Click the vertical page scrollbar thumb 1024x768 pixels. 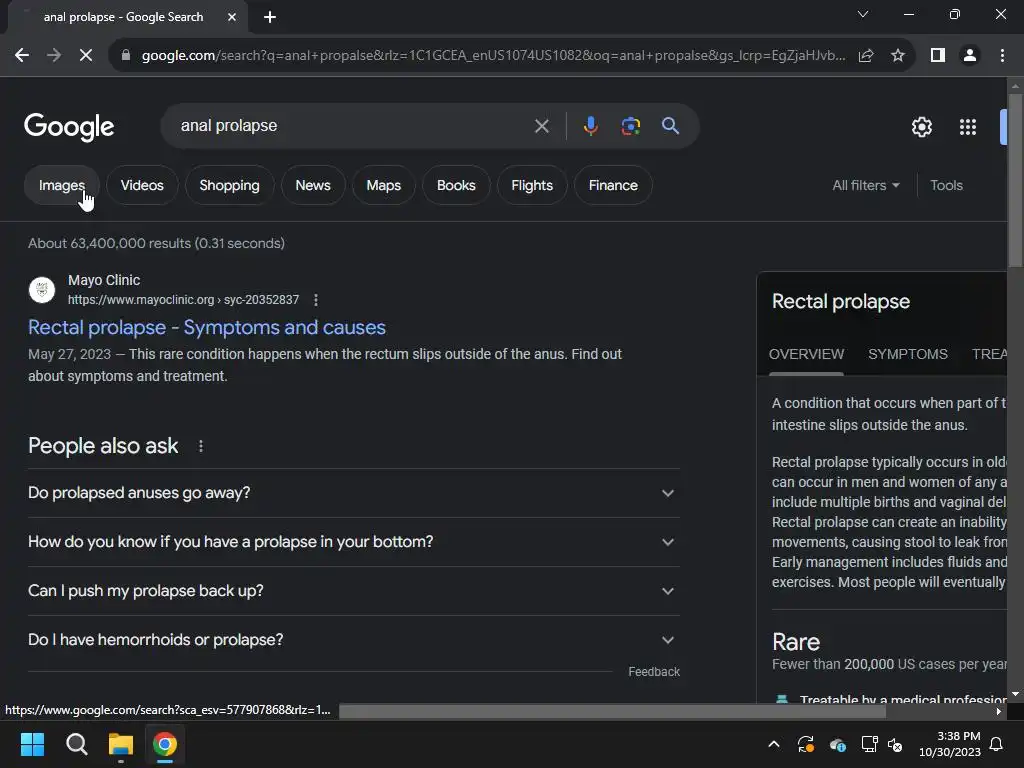1015,180
